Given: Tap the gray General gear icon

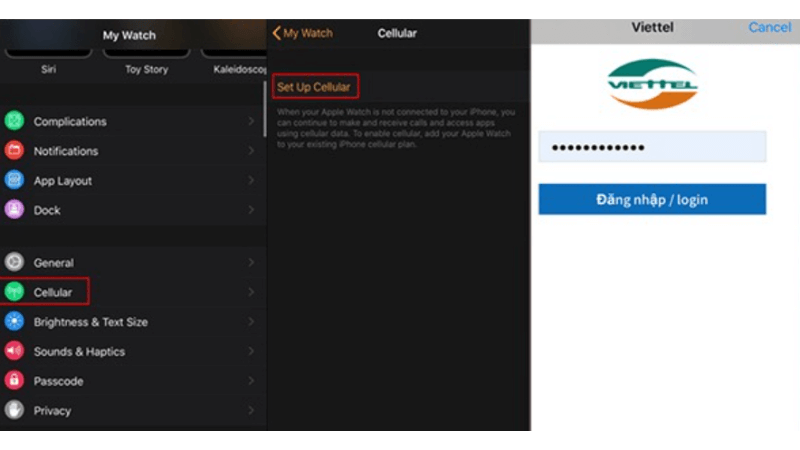Looking at the screenshot, I should click(x=14, y=262).
